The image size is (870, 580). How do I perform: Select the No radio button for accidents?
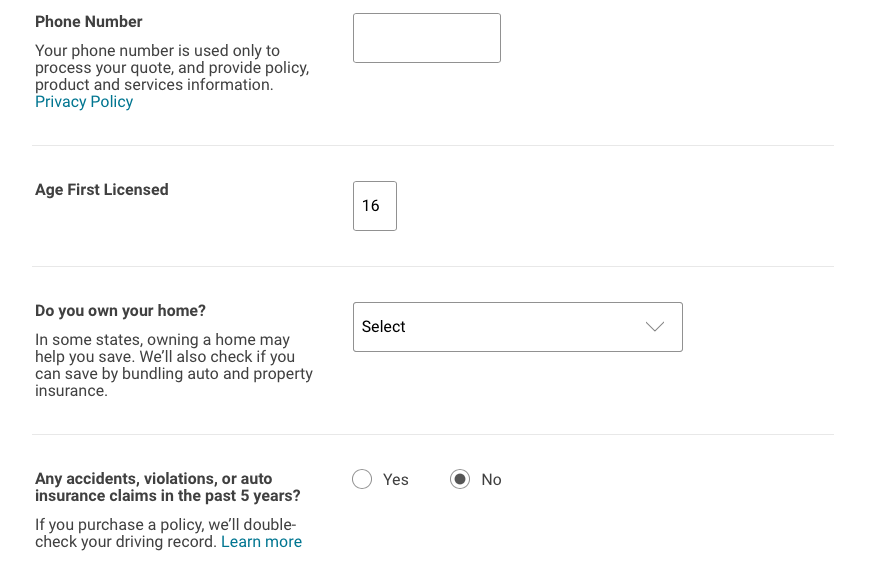460,480
